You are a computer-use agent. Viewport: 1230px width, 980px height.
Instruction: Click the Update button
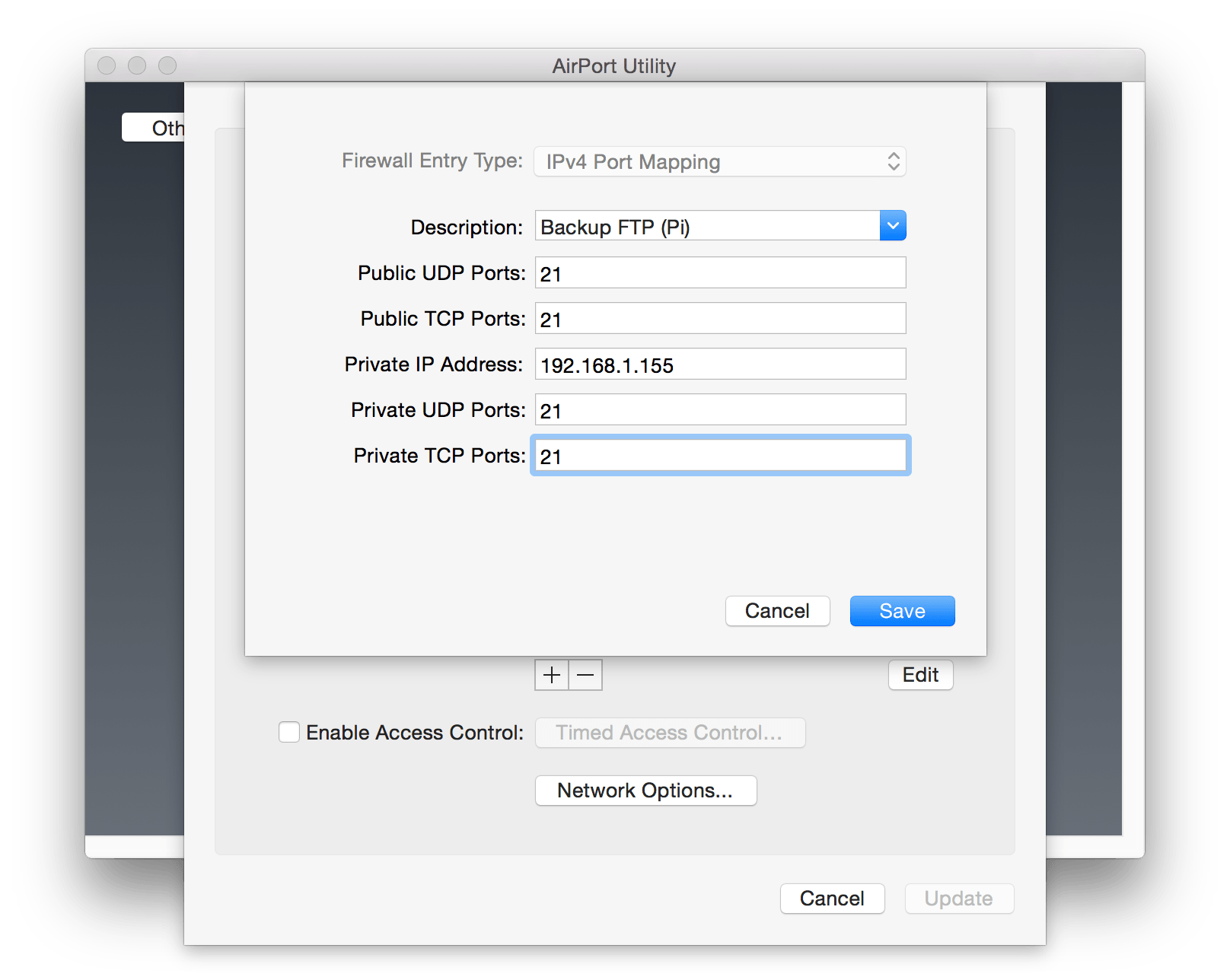coord(959,899)
